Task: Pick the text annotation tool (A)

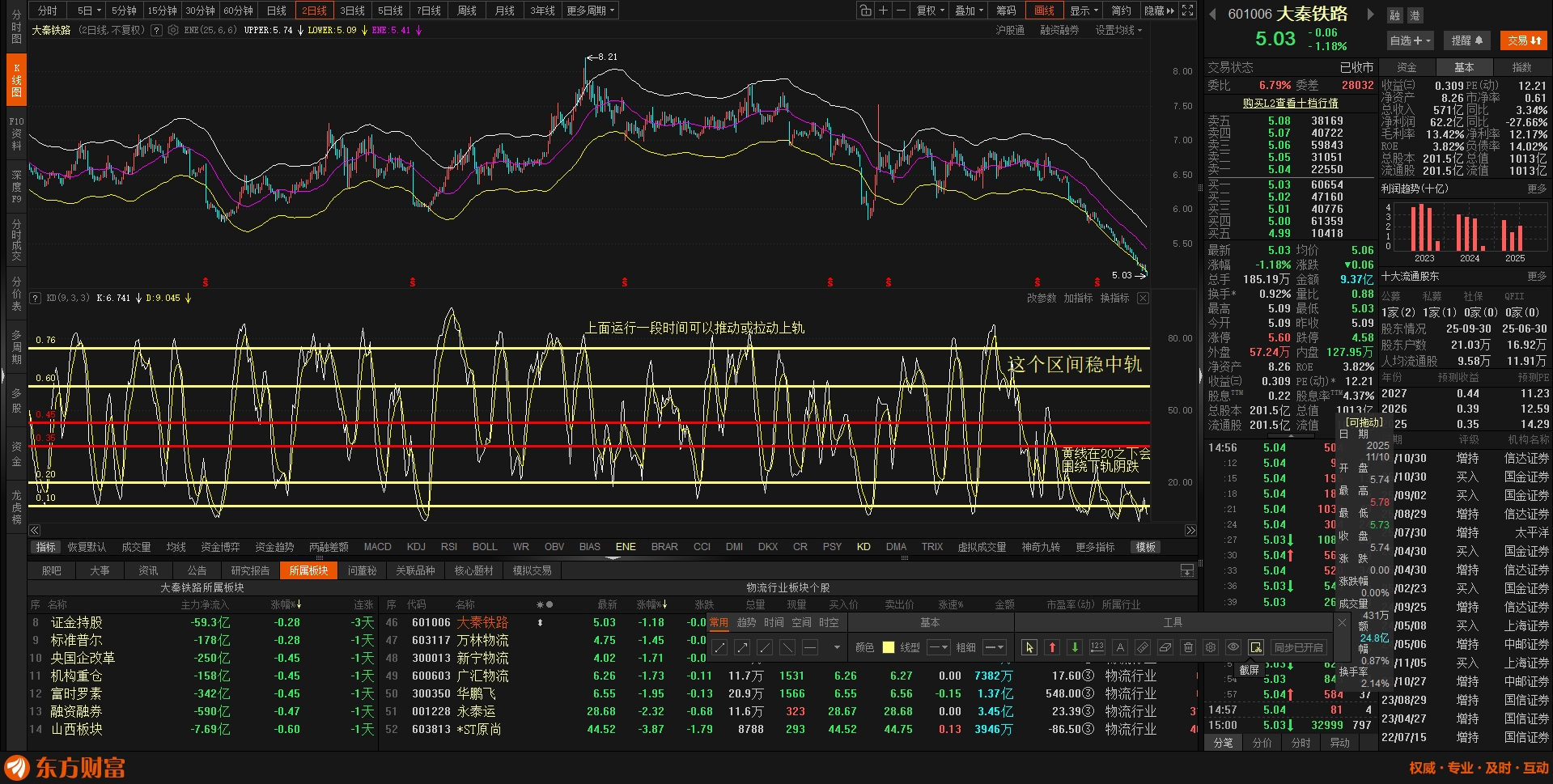Action: tap(1120, 647)
